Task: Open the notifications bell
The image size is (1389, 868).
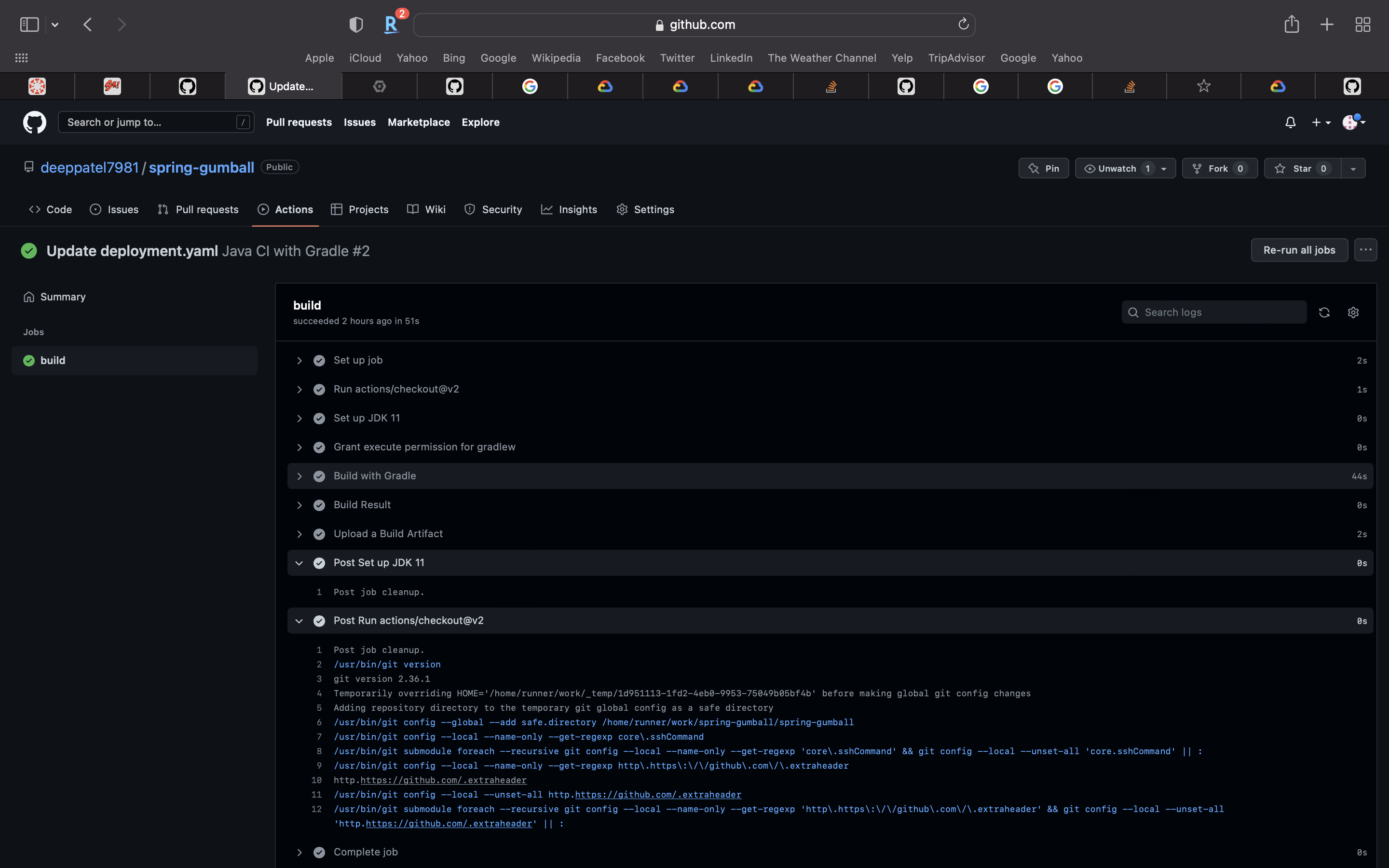Action: click(x=1290, y=122)
